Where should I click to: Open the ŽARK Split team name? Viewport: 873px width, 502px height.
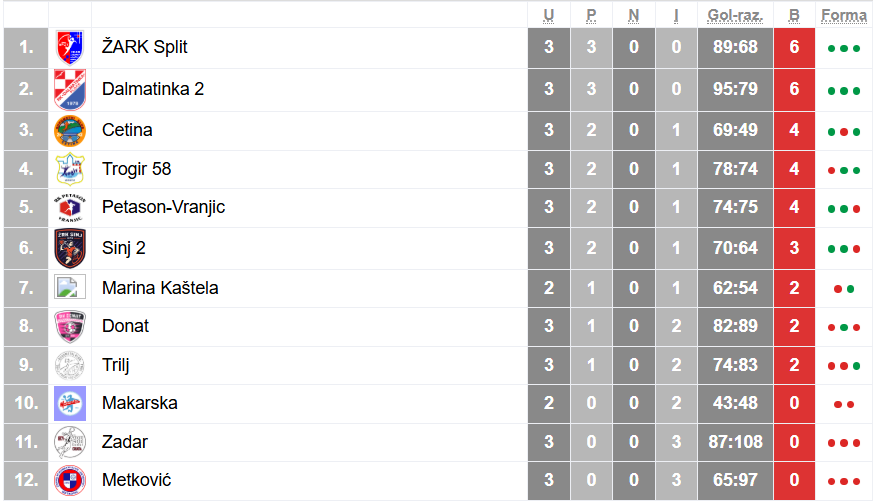[x=145, y=47]
